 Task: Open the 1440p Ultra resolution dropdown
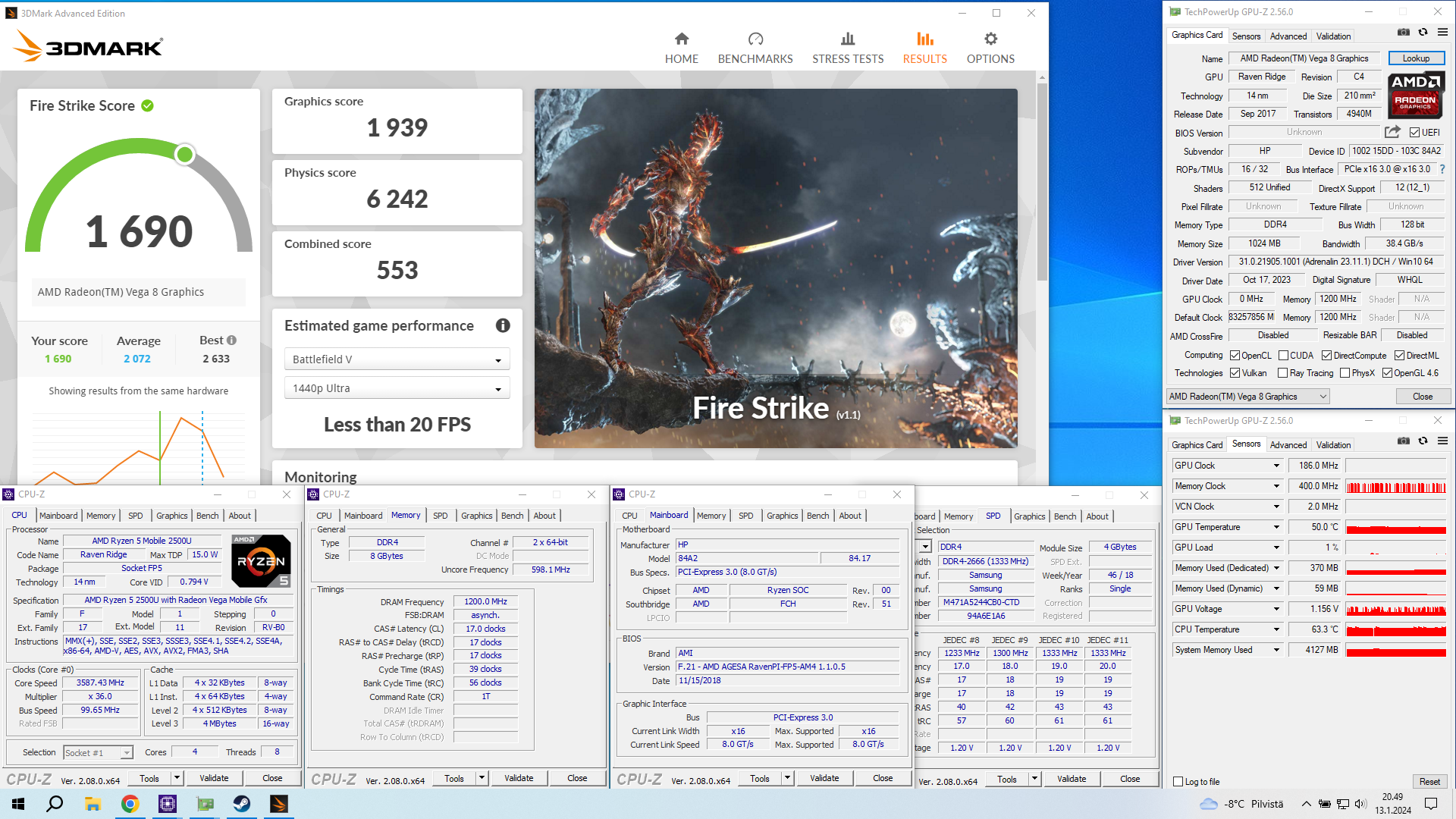click(x=397, y=388)
